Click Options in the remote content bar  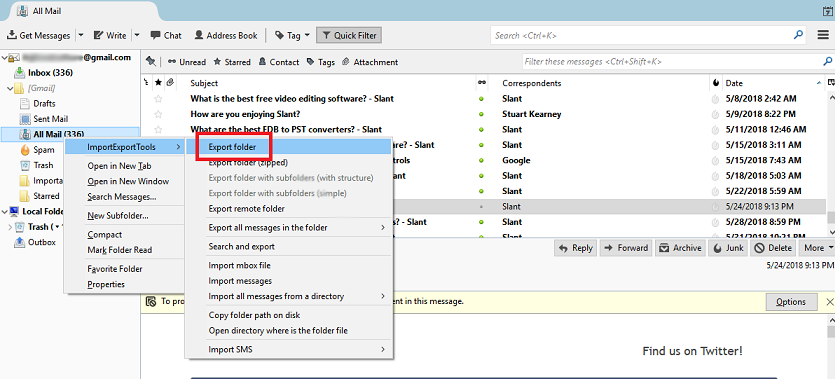(791, 302)
